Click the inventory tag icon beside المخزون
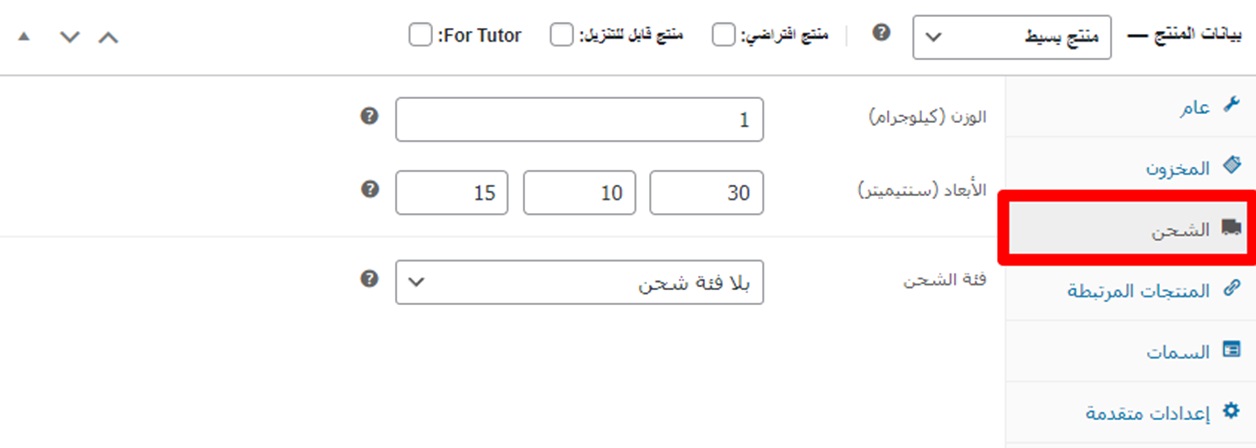1256x448 pixels. pos(1231,166)
